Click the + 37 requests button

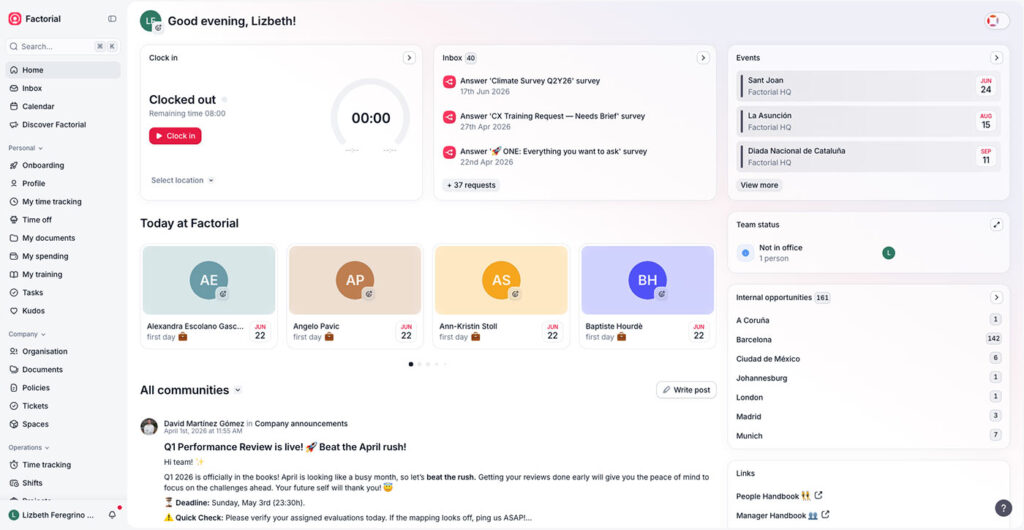(x=471, y=185)
